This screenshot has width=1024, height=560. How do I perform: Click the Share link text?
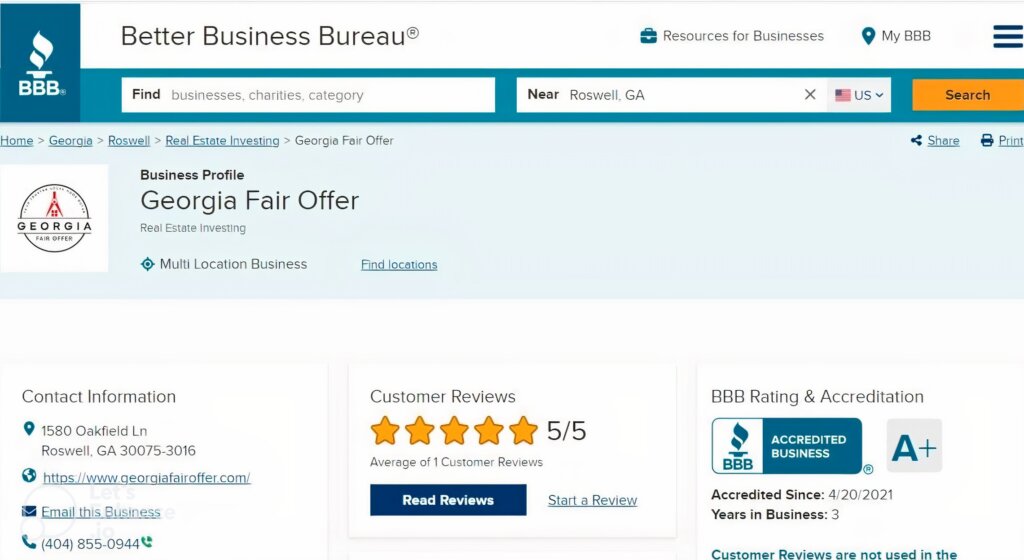pos(944,140)
